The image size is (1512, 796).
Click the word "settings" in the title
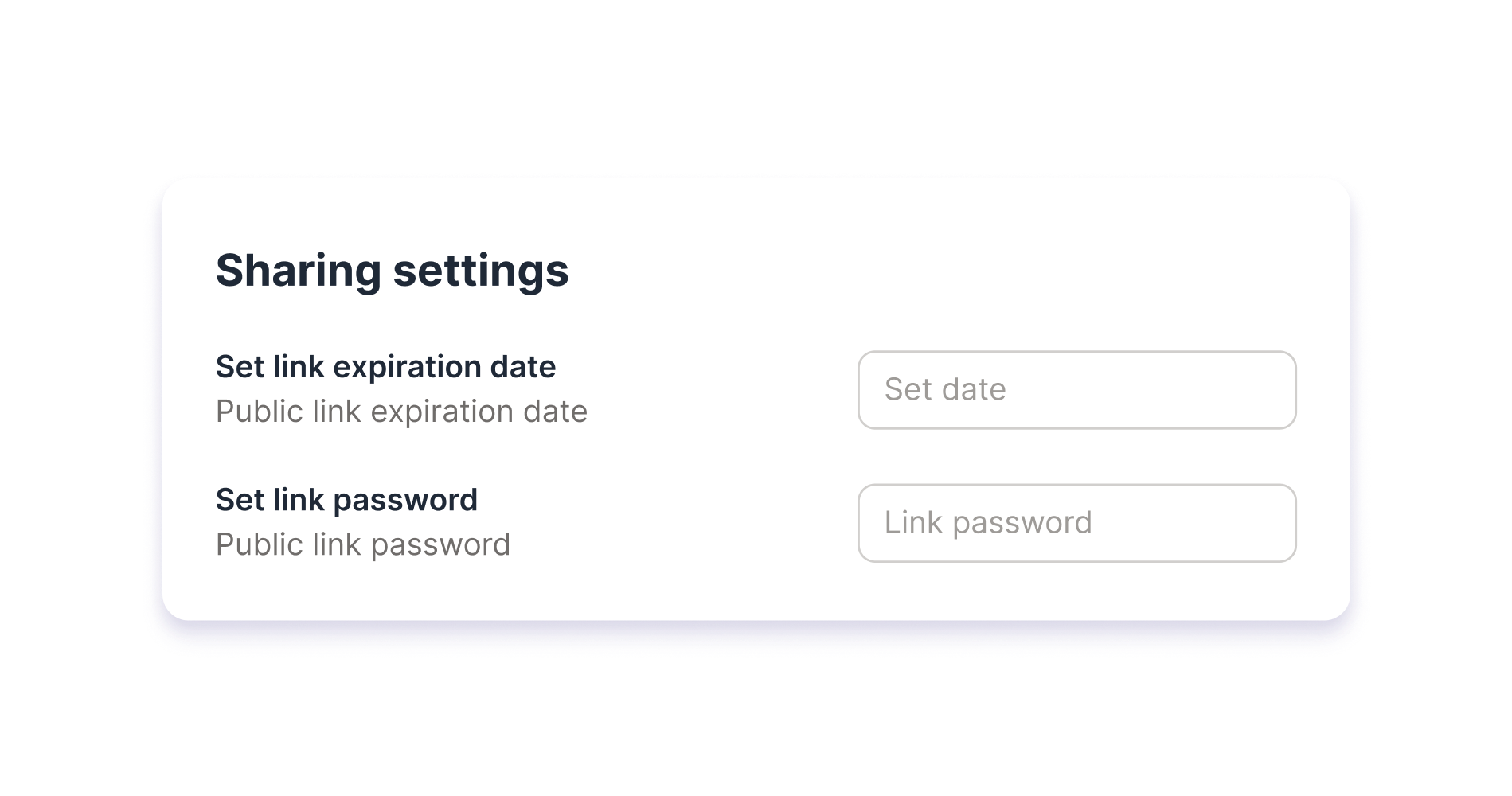coord(481,270)
